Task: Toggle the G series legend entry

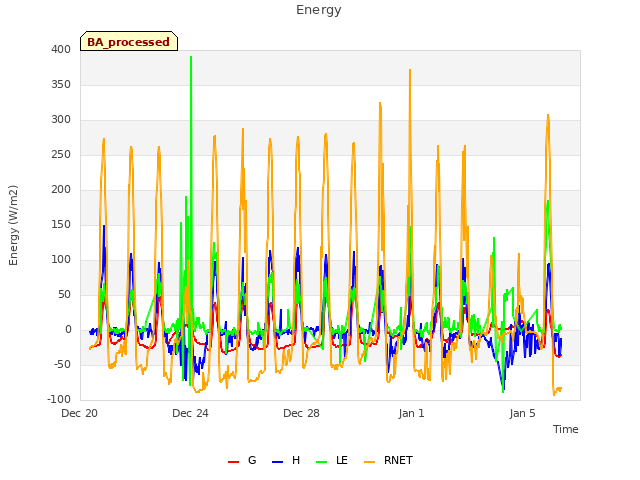Action: point(242,460)
